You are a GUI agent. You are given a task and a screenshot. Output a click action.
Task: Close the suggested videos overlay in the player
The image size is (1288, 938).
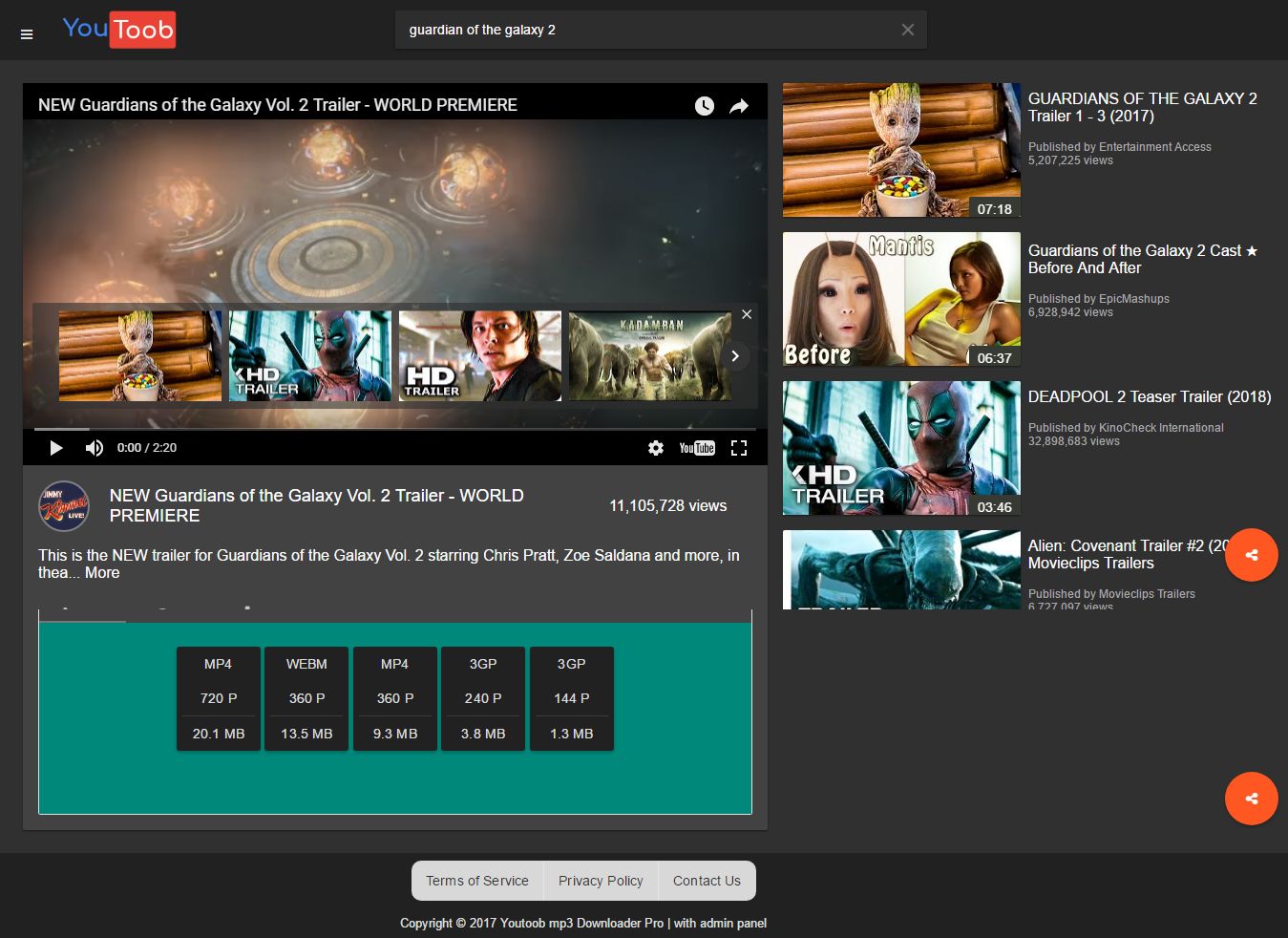(747, 314)
